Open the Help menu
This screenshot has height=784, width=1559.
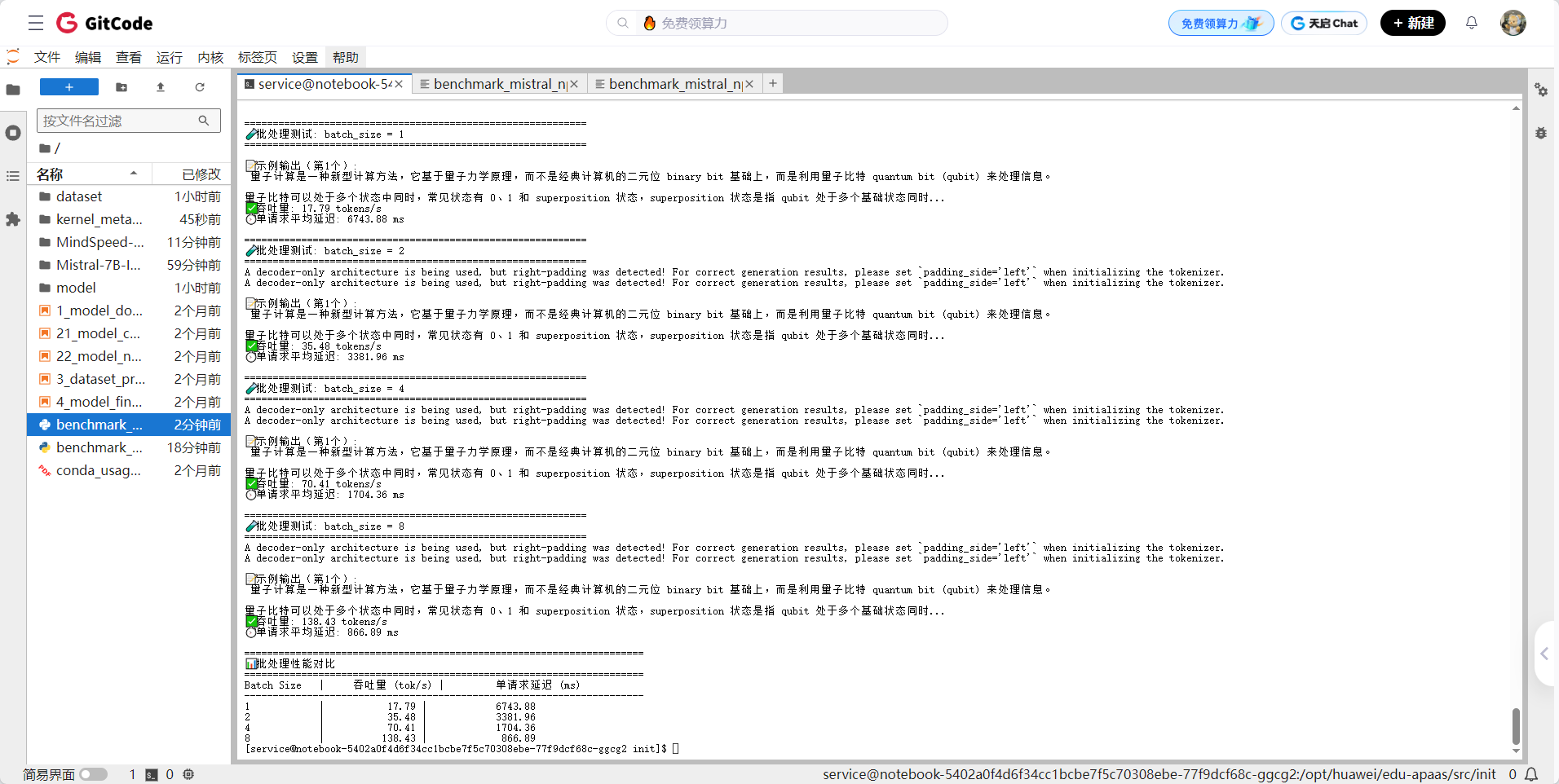[x=346, y=57]
